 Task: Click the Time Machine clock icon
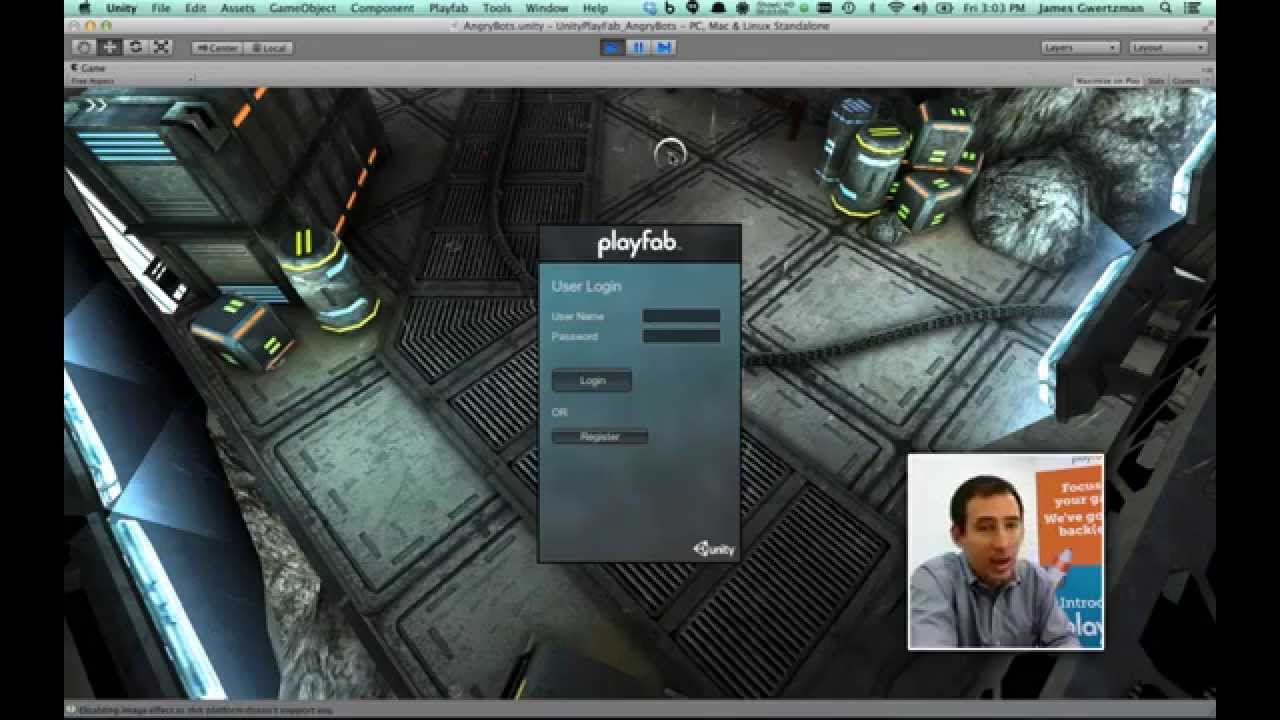pyautogui.click(x=848, y=8)
